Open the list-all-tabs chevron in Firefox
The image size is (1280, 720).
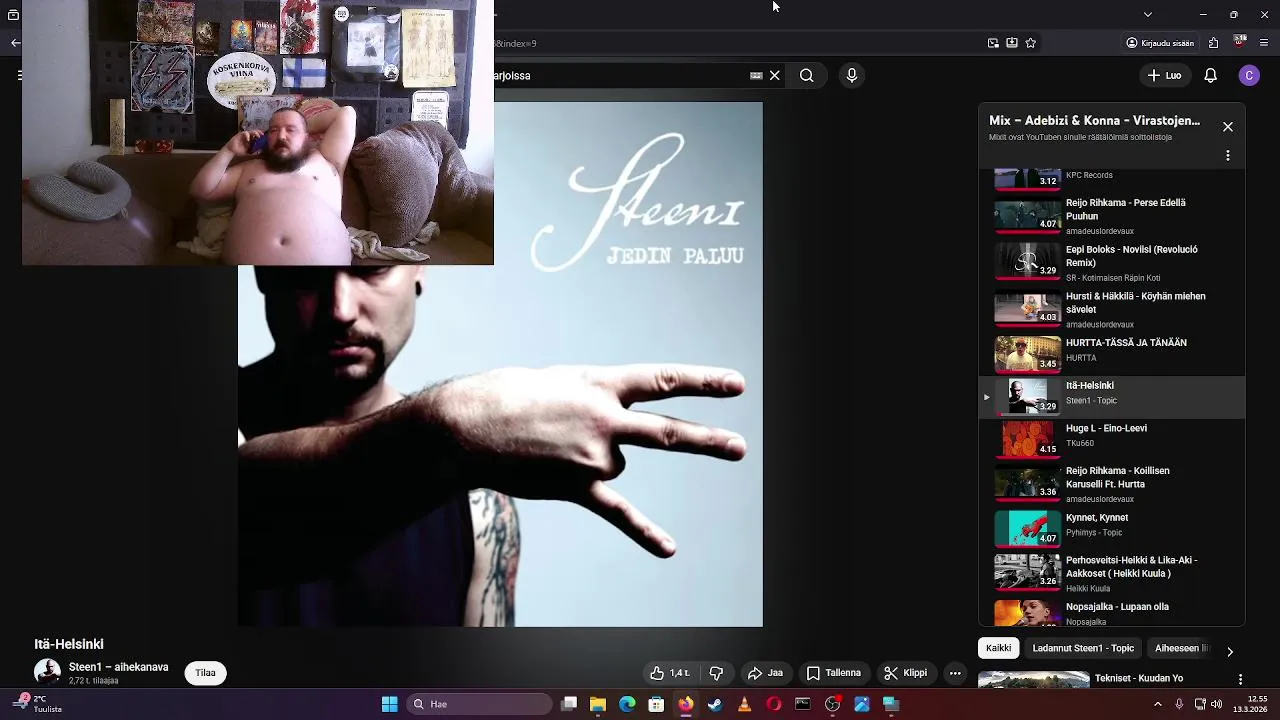[1148, 14]
